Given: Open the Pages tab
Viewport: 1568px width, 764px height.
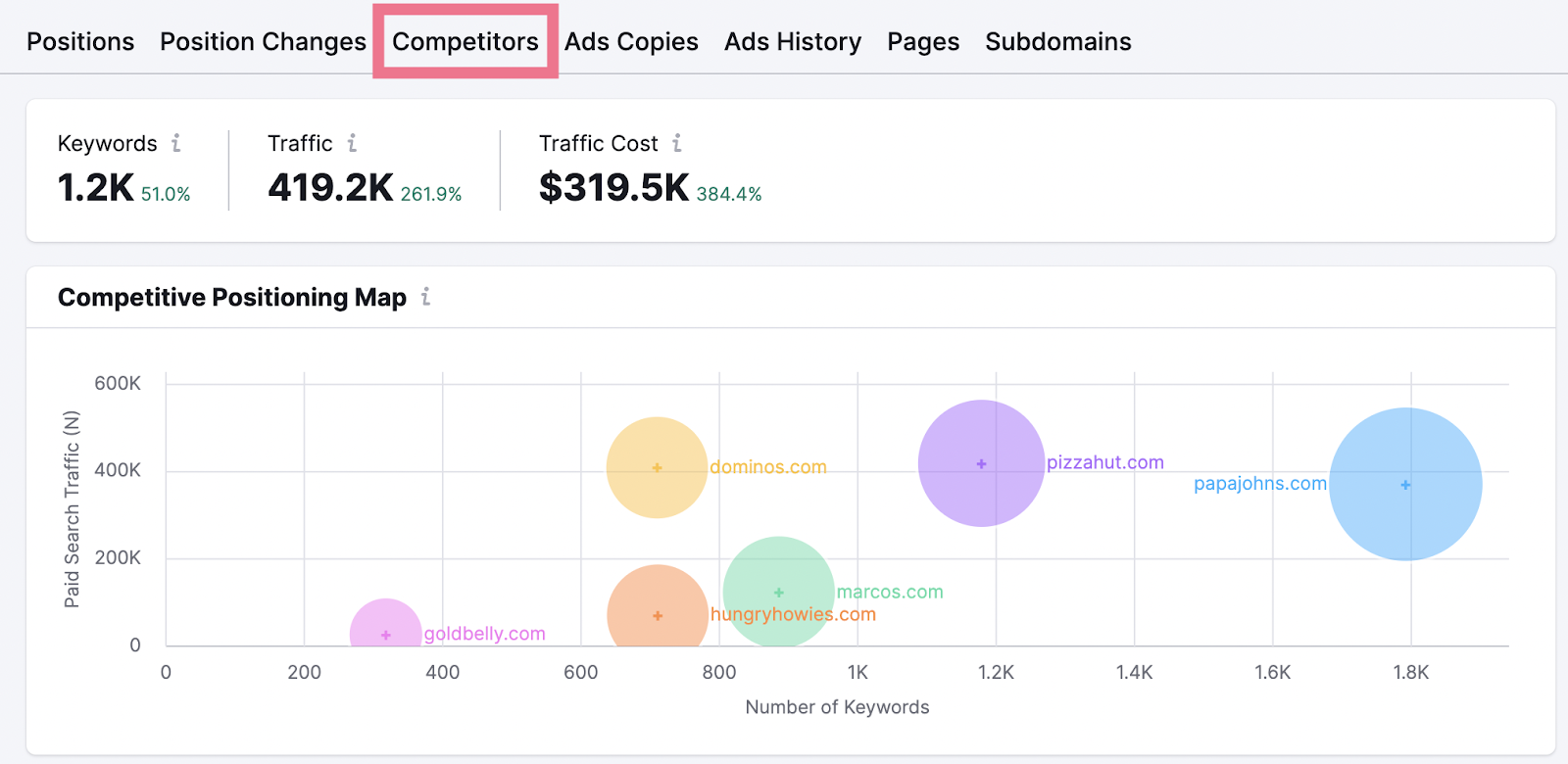Looking at the screenshot, I should pos(923,42).
